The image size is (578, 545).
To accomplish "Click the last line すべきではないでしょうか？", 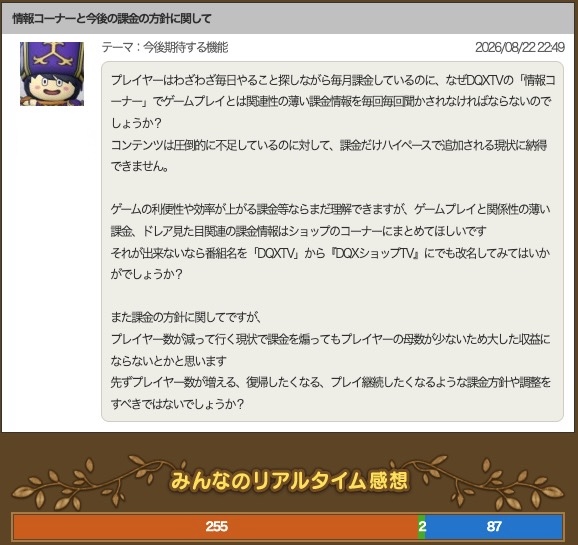I will click(177, 404).
